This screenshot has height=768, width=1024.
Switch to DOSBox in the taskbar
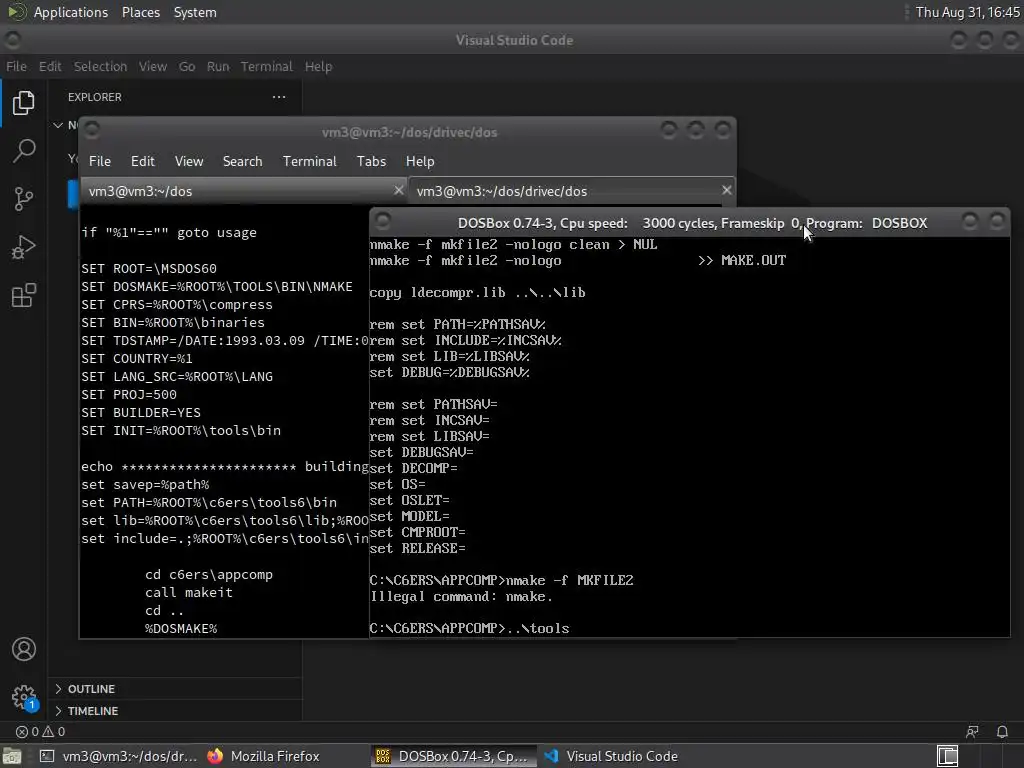tap(455, 756)
